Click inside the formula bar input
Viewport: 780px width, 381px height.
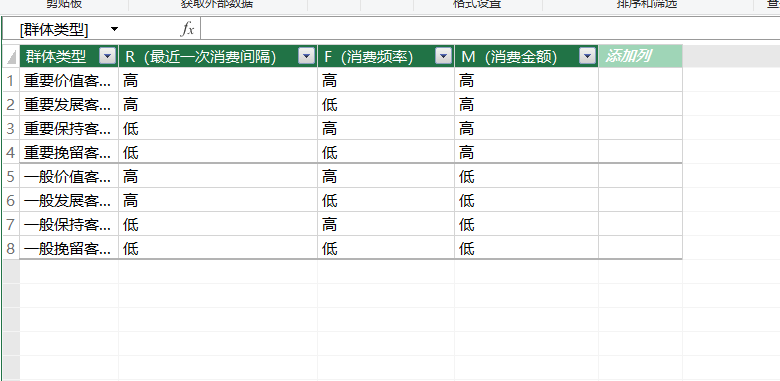tap(490, 29)
